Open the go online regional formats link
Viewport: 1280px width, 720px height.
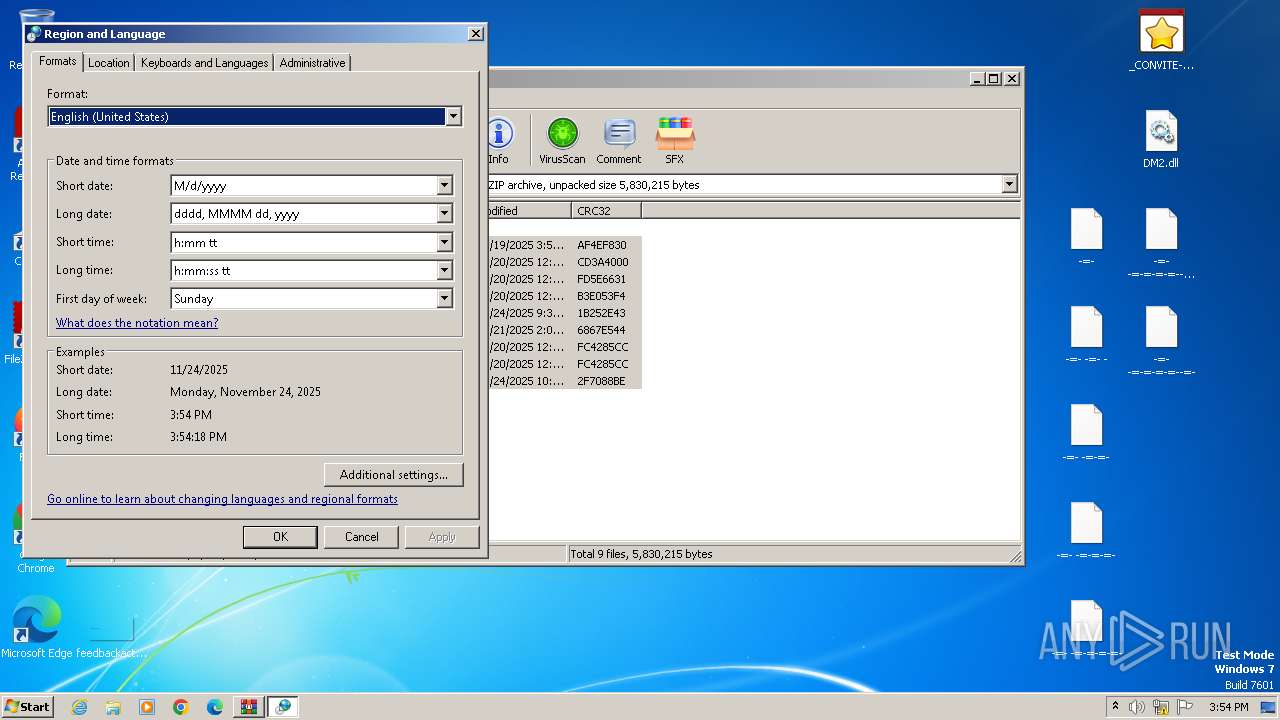point(222,499)
